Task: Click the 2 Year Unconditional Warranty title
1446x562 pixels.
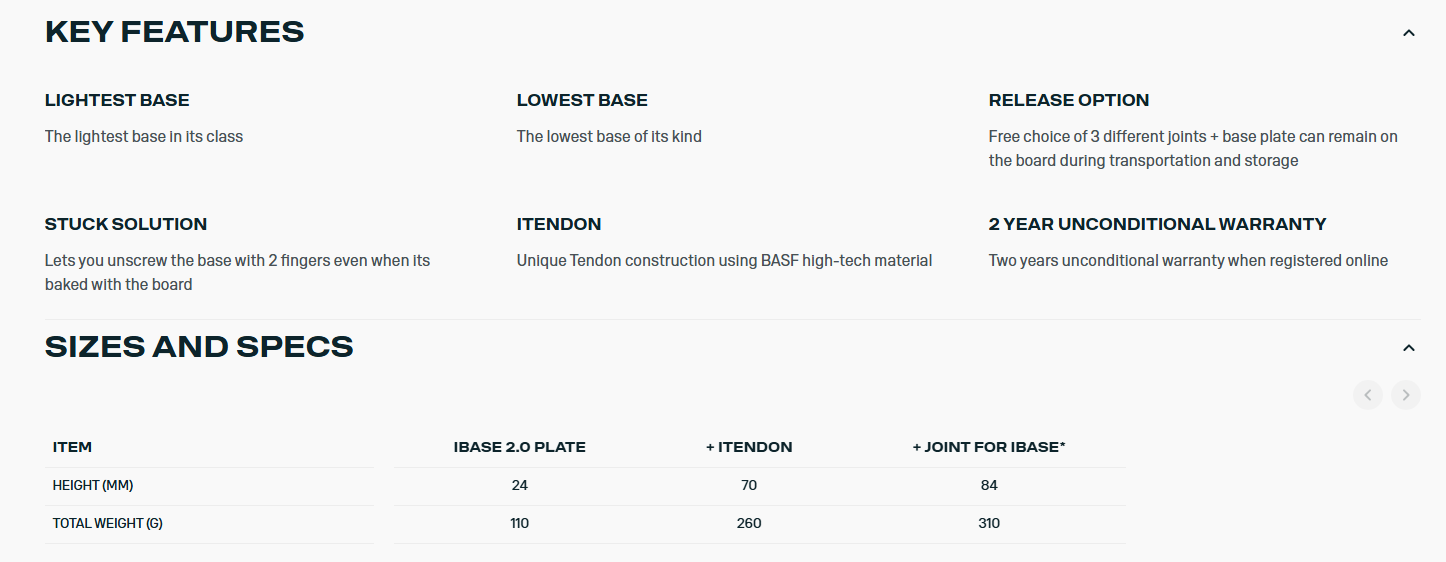Action: click(x=1157, y=224)
